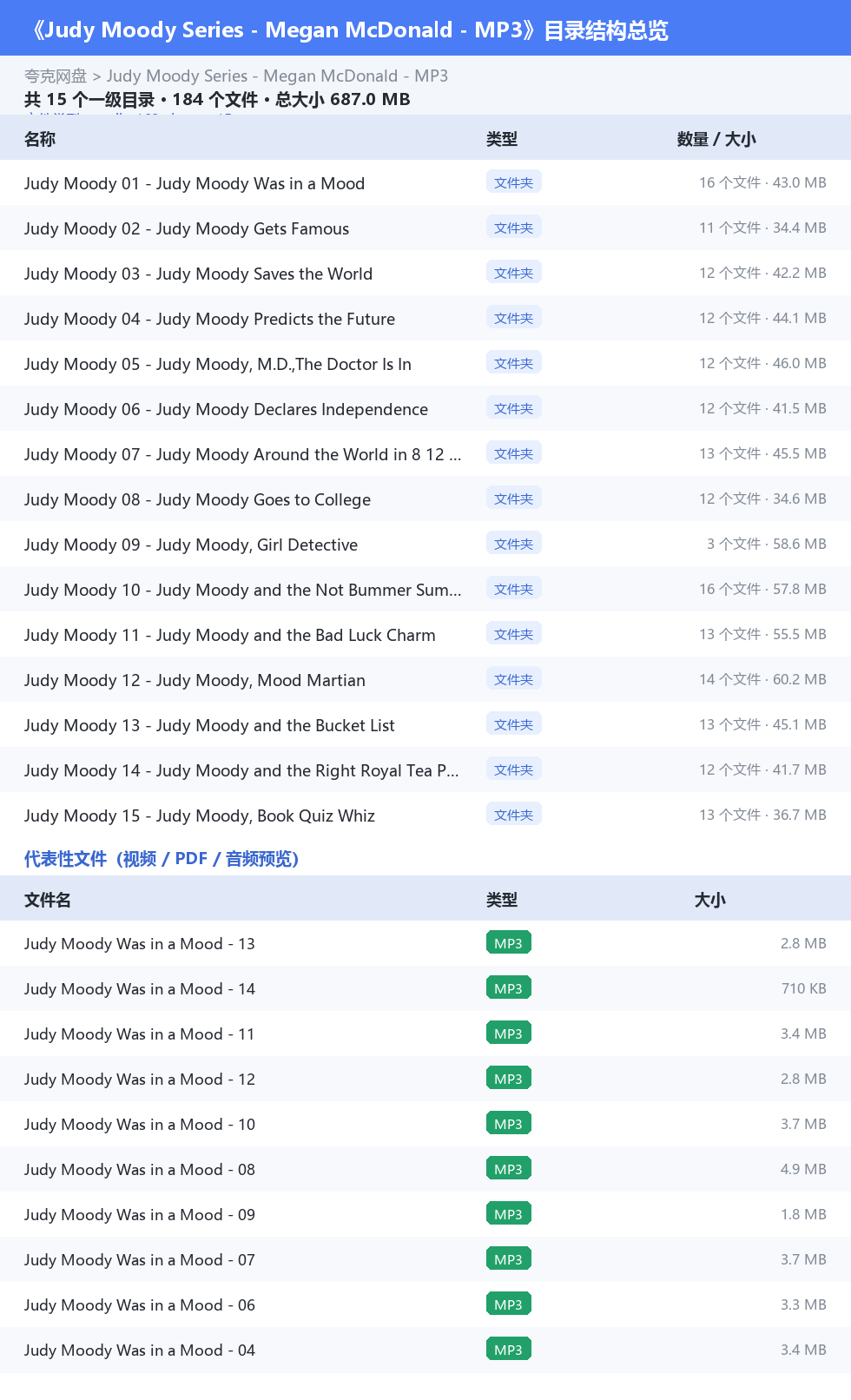This screenshot has height=1400, width=851.
Task: Select the M.D., The Doctor Is In folder
Action: point(218,364)
